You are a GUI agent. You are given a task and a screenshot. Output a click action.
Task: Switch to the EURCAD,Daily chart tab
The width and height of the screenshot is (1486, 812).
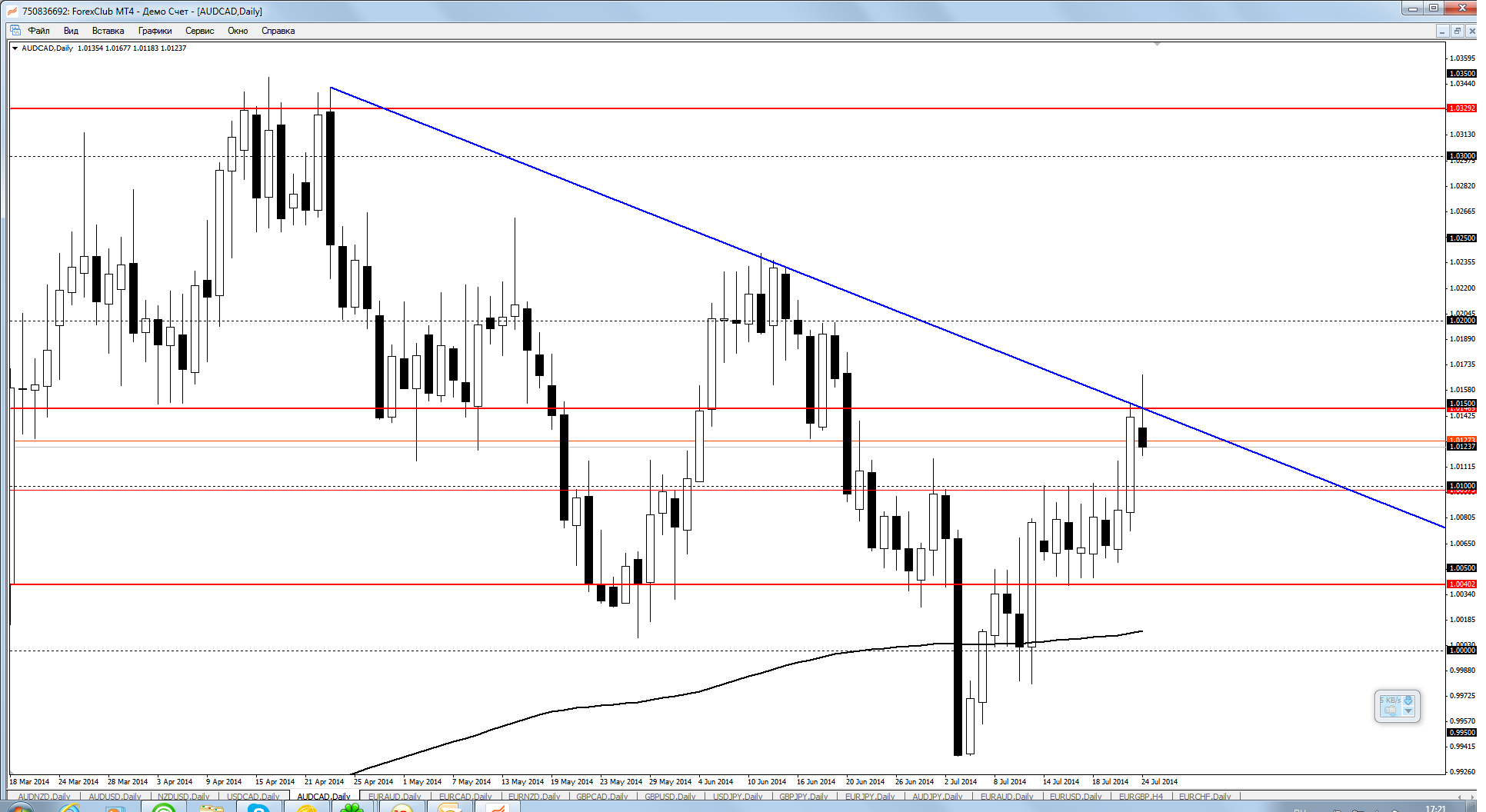pos(465,797)
